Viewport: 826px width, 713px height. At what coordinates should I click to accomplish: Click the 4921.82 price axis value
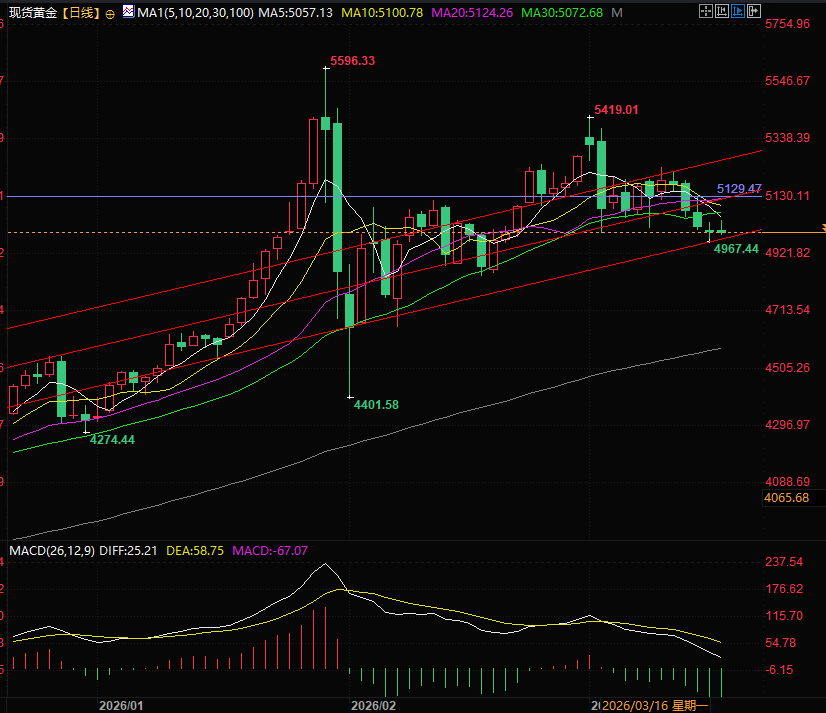tap(788, 252)
